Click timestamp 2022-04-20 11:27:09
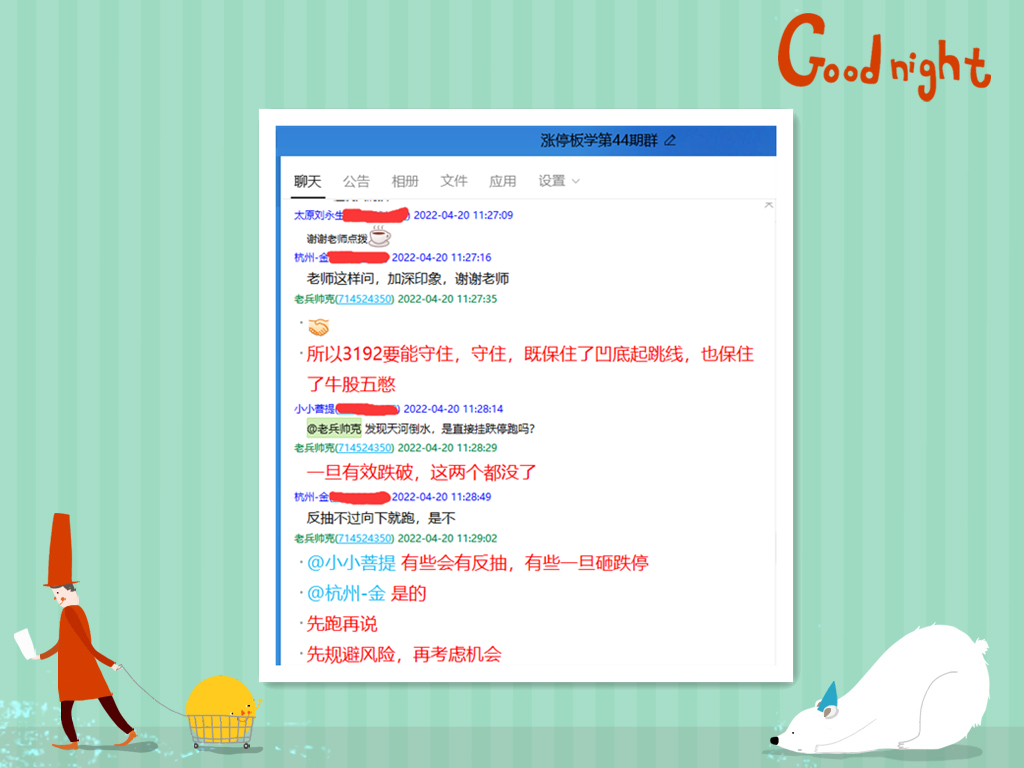 [463, 216]
